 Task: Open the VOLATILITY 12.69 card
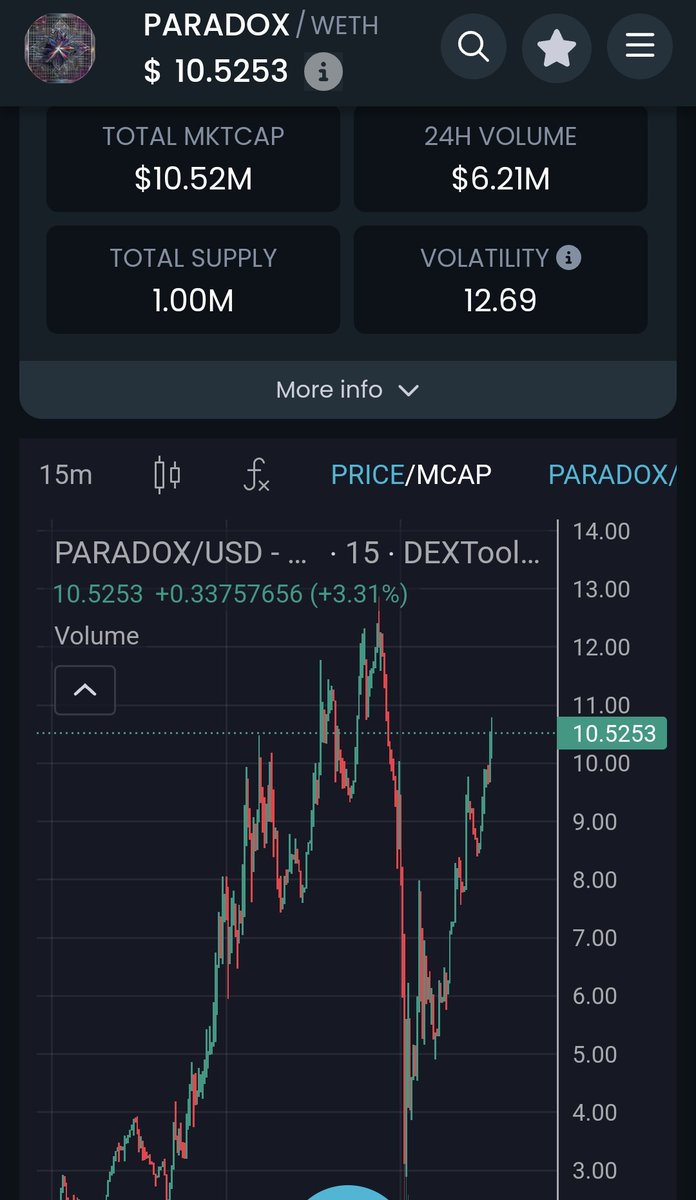501,280
